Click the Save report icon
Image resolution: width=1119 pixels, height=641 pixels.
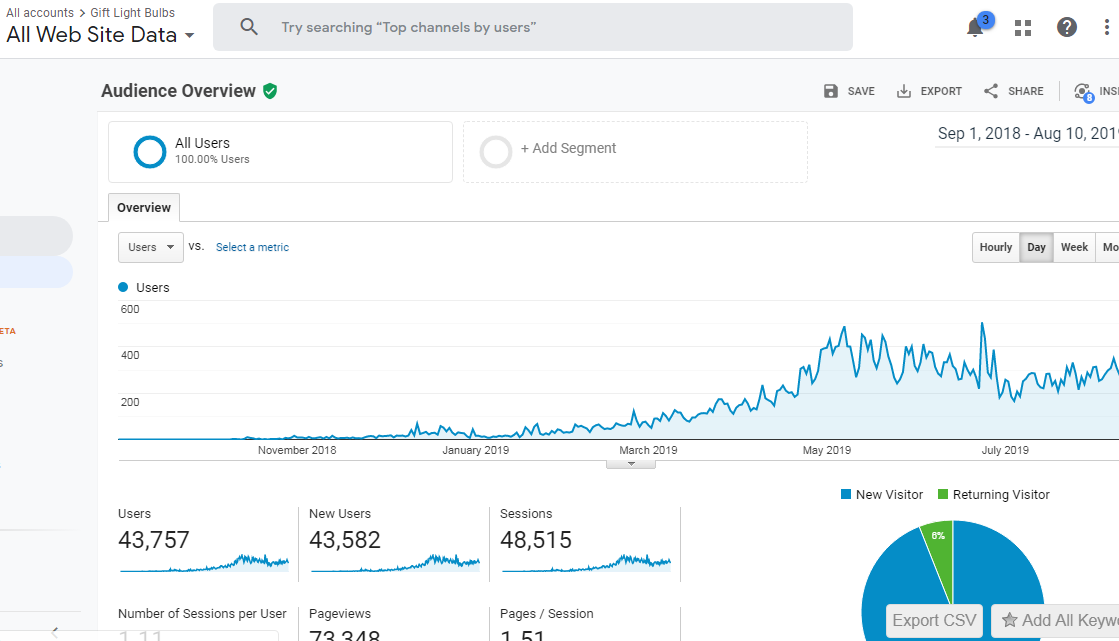click(831, 91)
